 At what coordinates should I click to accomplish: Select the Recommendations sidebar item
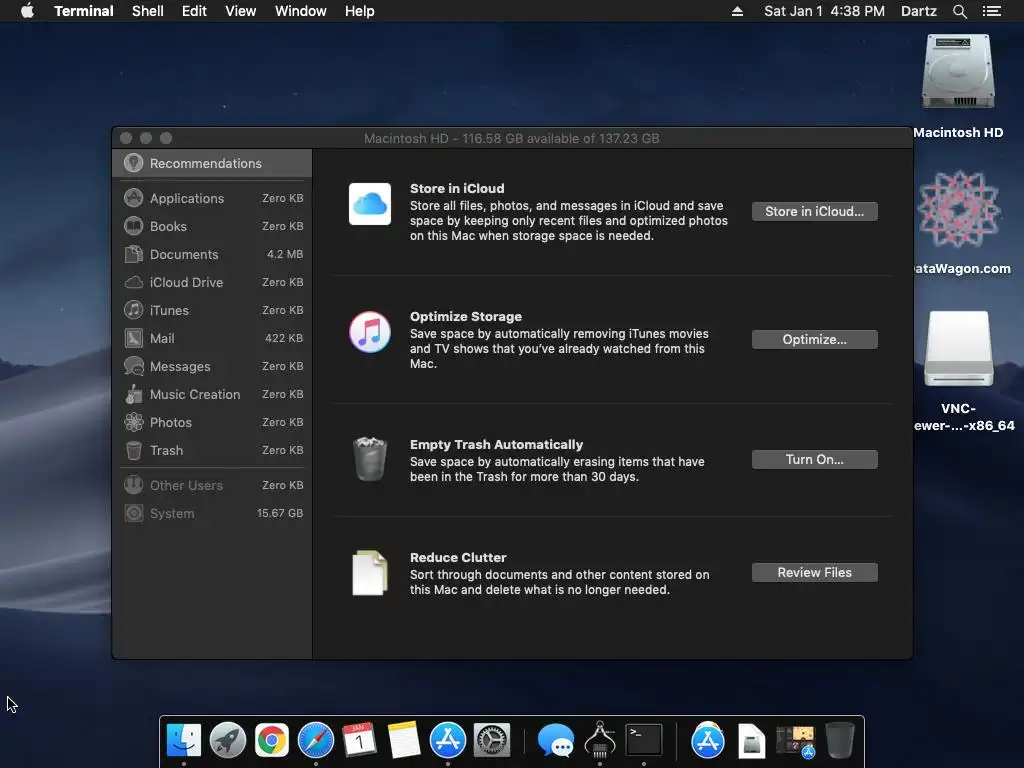[x=212, y=163]
